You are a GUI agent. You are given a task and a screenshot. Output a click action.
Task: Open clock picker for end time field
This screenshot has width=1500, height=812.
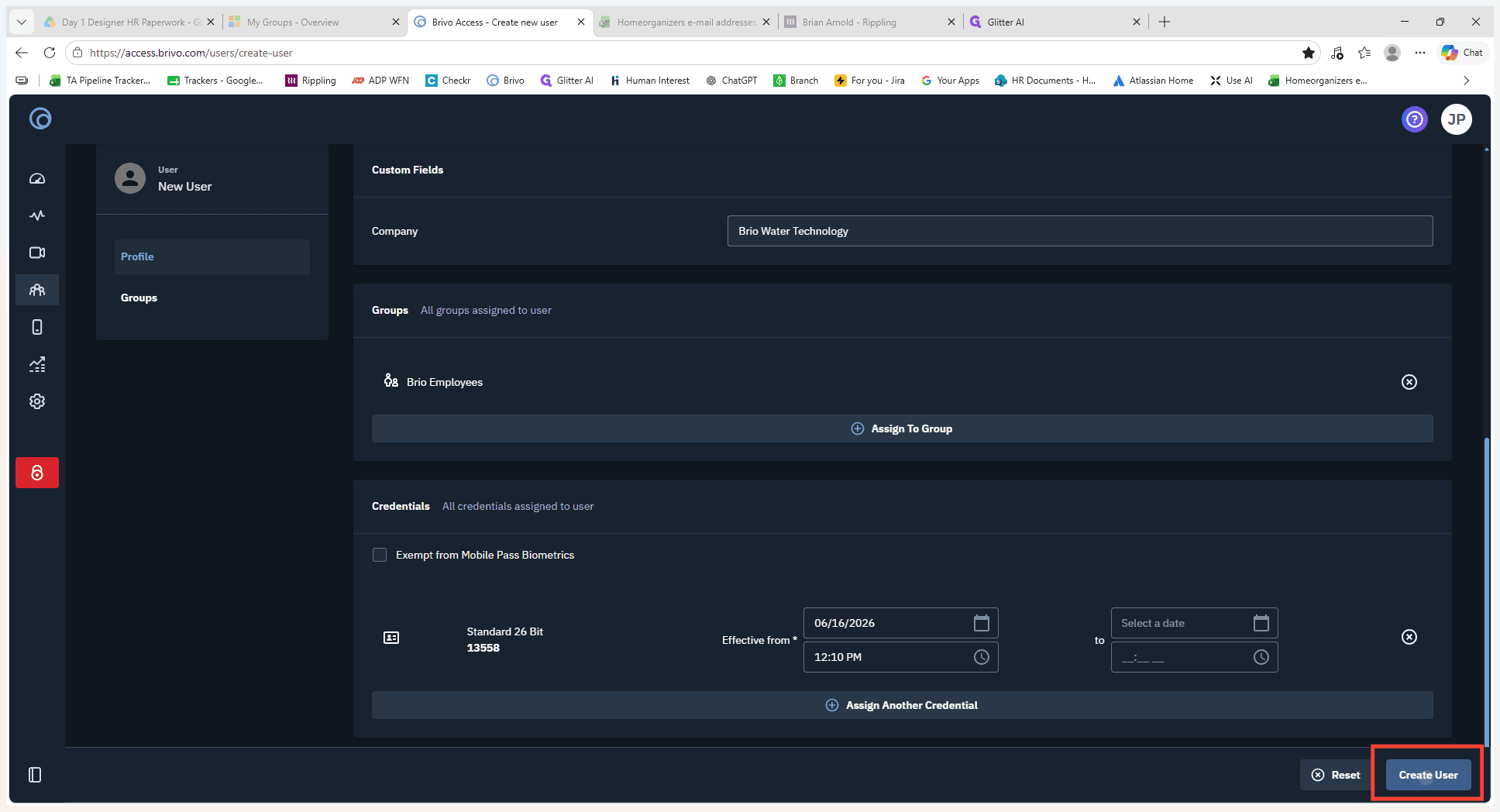(x=1261, y=657)
